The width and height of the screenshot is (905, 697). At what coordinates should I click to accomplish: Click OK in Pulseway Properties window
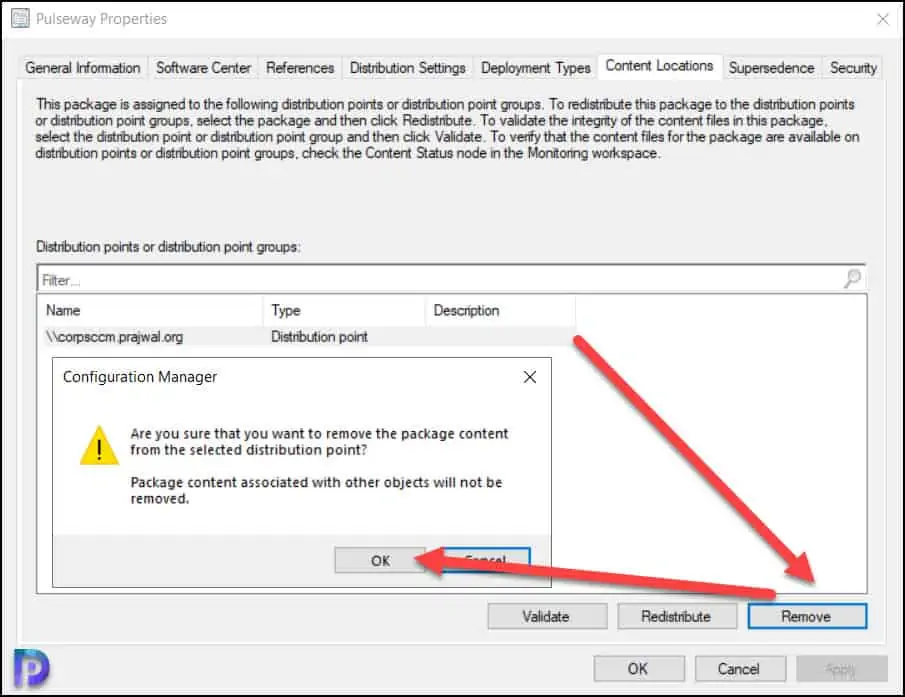(638, 669)
